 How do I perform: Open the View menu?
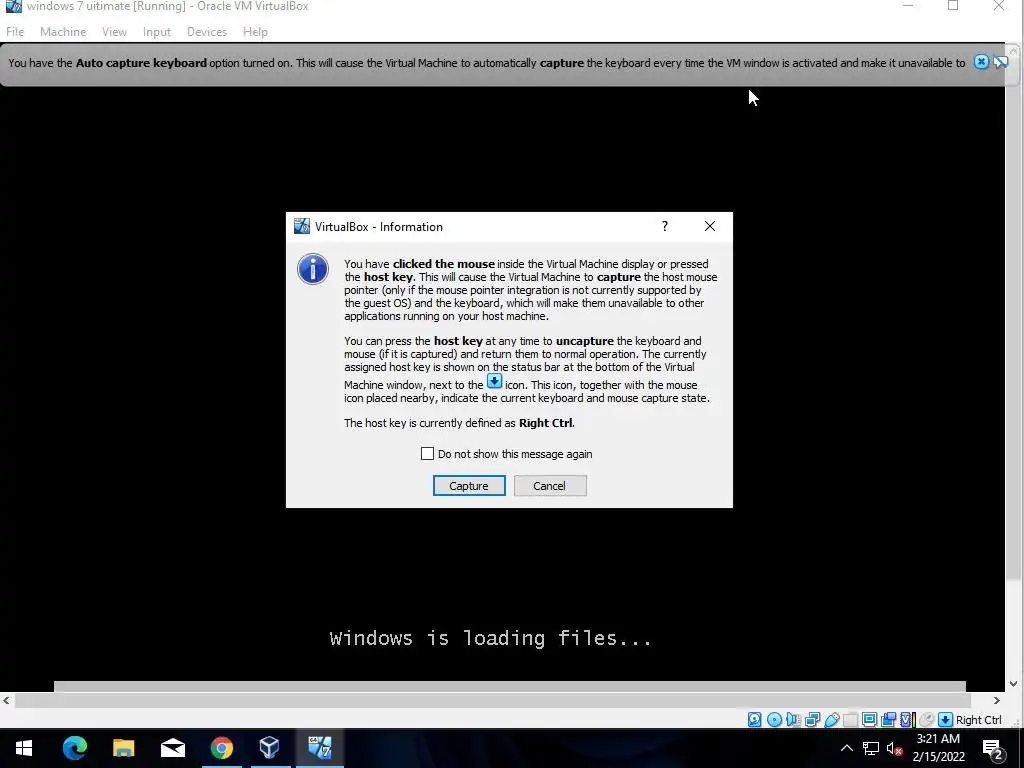pyautogui.click(x=114, y=31)
